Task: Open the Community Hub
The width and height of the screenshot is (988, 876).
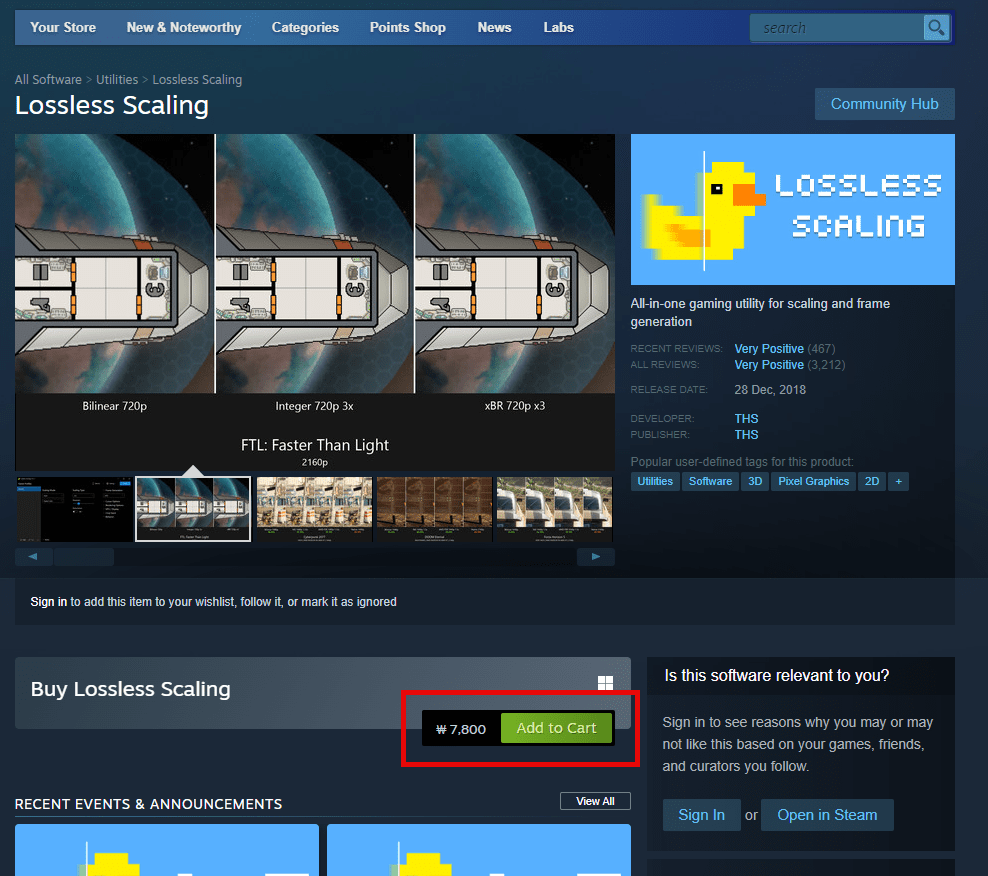Action: pos(884,103)
